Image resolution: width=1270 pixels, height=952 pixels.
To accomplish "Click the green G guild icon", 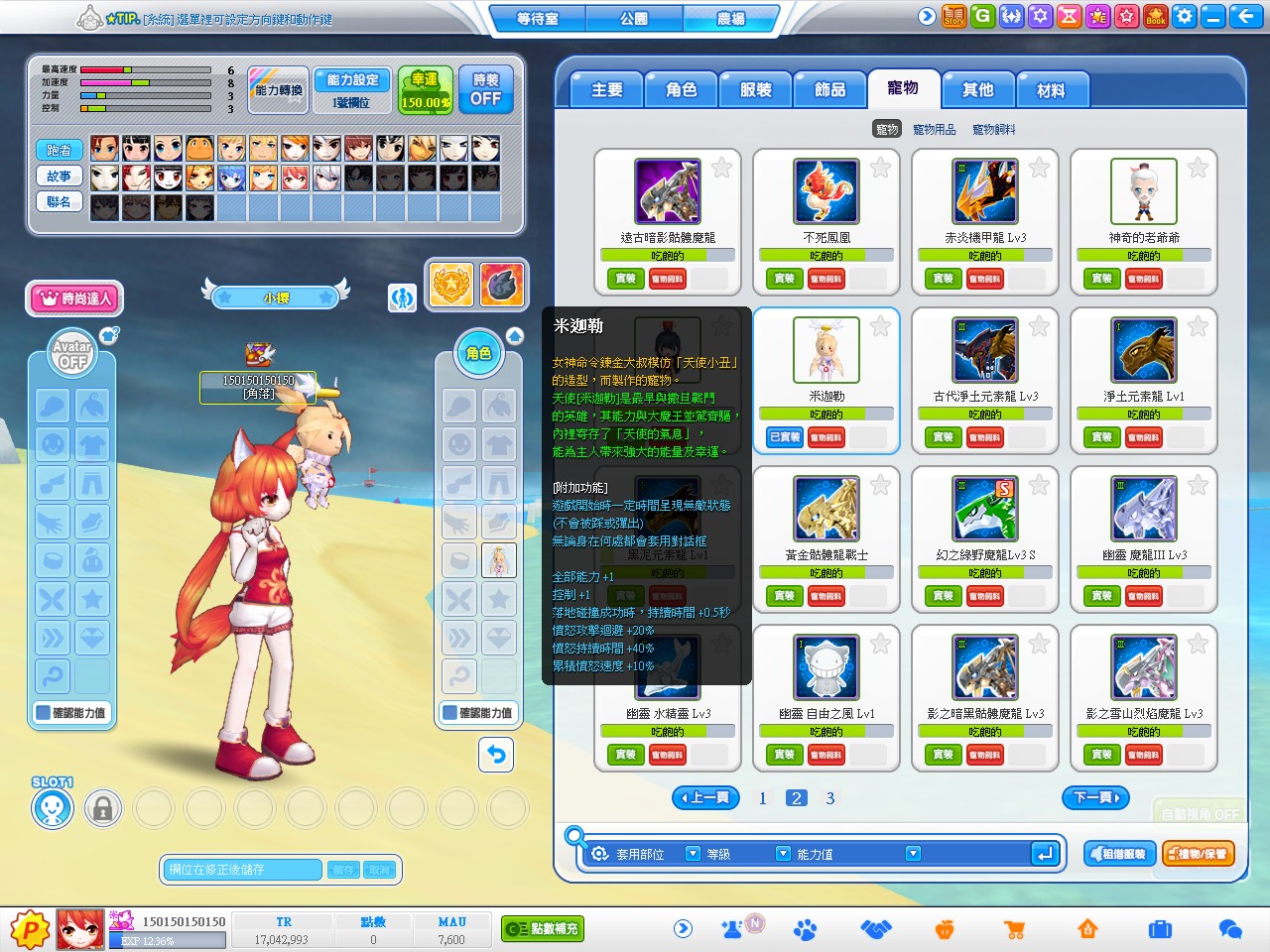I will tap(982, 16).
